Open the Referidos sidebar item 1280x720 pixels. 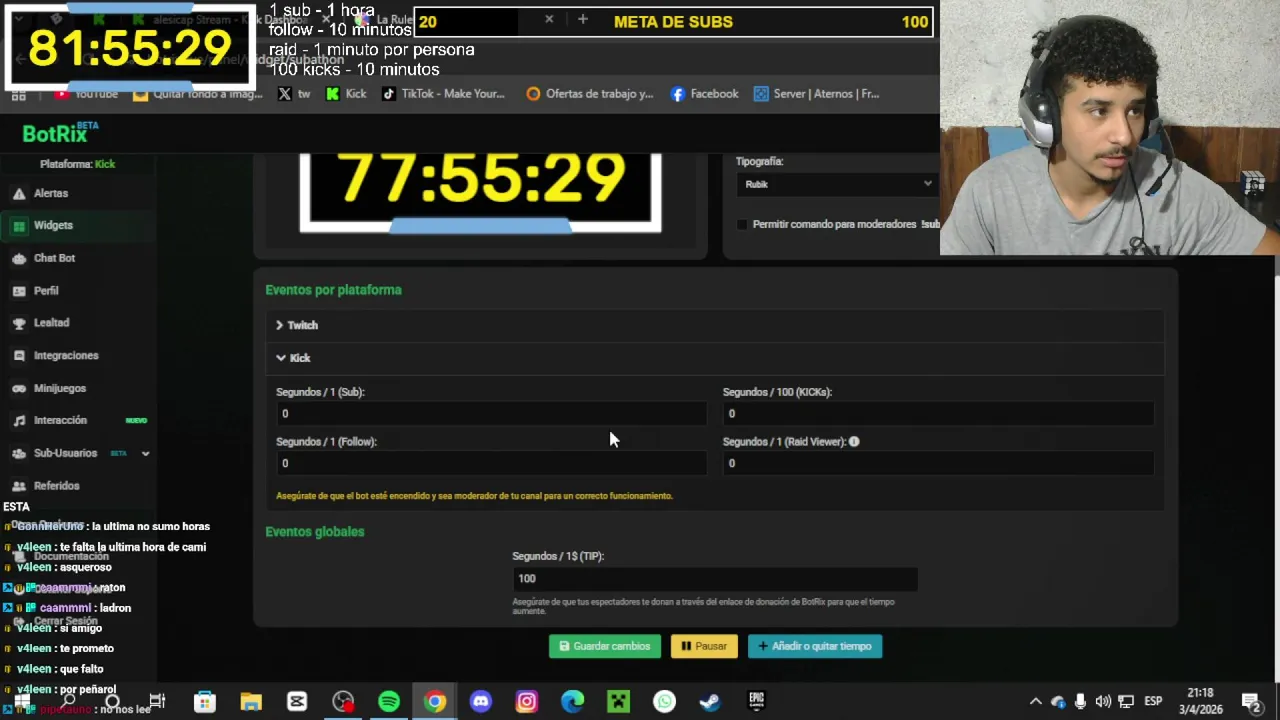[56, 486]
